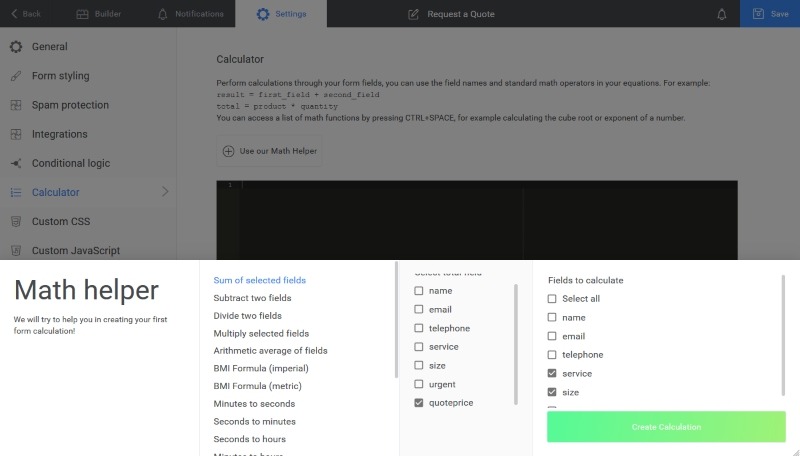This screenshot has width=800, height=456.
Task: Open Use our Math Helper
Action: click(x=270, y=151)
